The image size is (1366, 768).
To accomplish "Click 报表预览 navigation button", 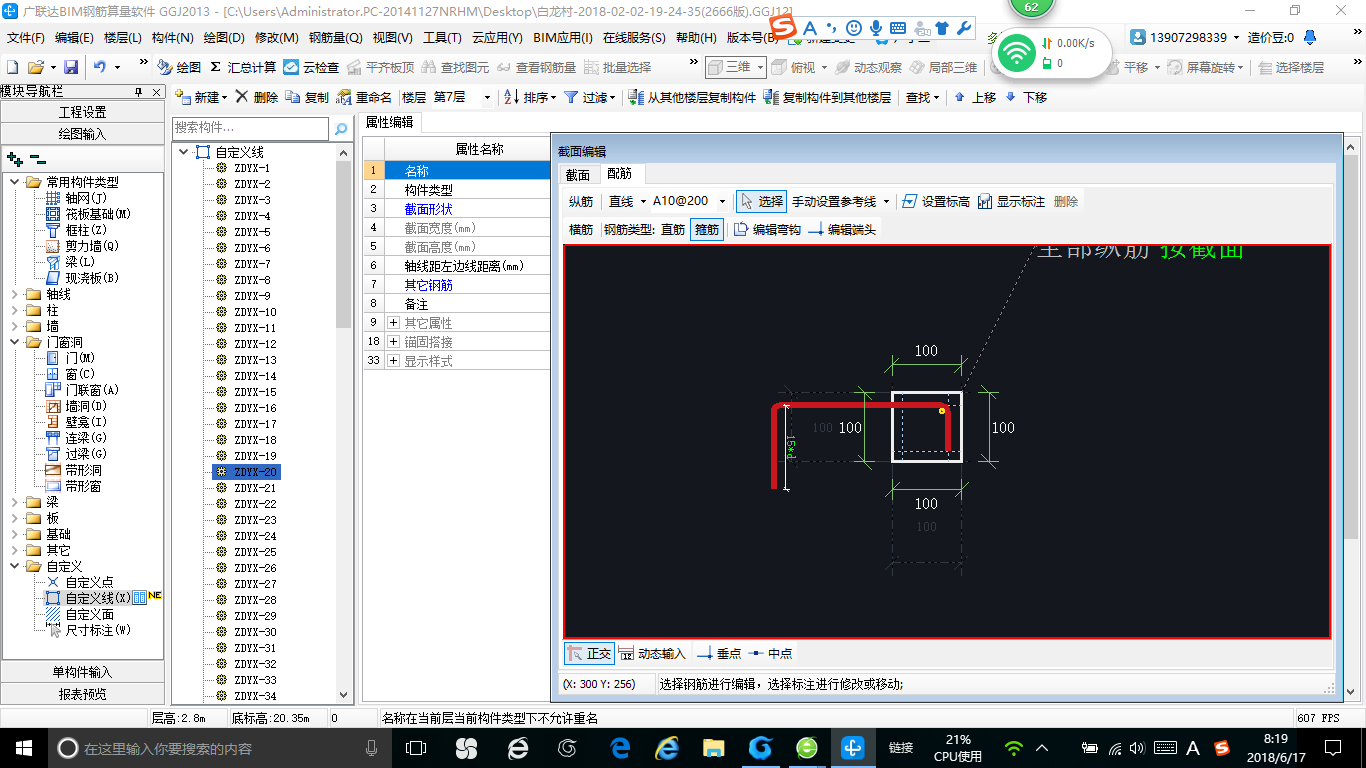I will tap(82, 693).
